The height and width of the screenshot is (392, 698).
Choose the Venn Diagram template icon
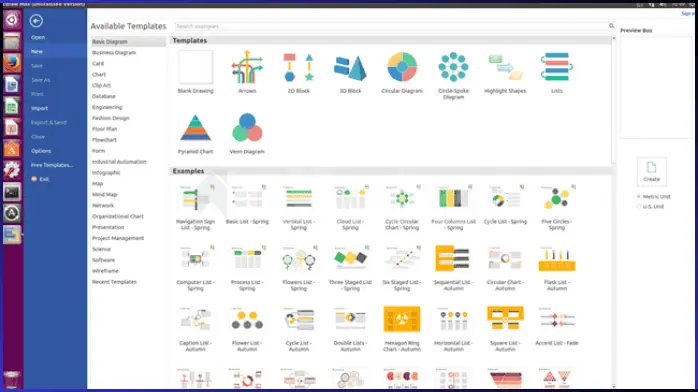pos(247,127)
